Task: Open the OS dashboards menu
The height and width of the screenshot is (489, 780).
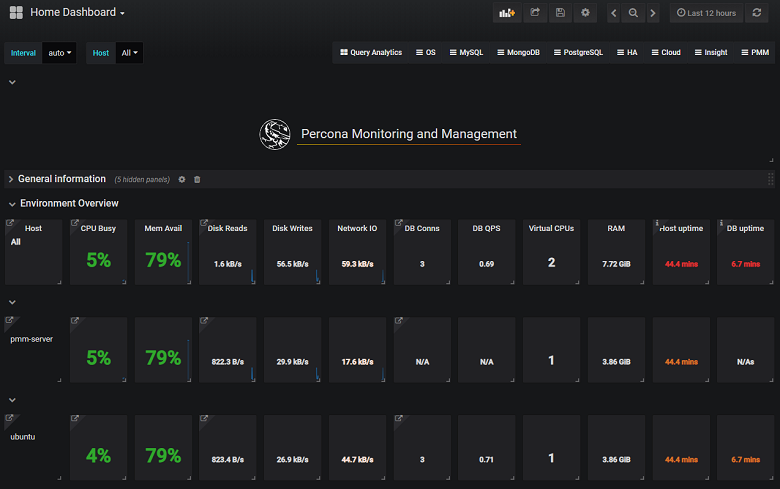Action: point(426,52)
